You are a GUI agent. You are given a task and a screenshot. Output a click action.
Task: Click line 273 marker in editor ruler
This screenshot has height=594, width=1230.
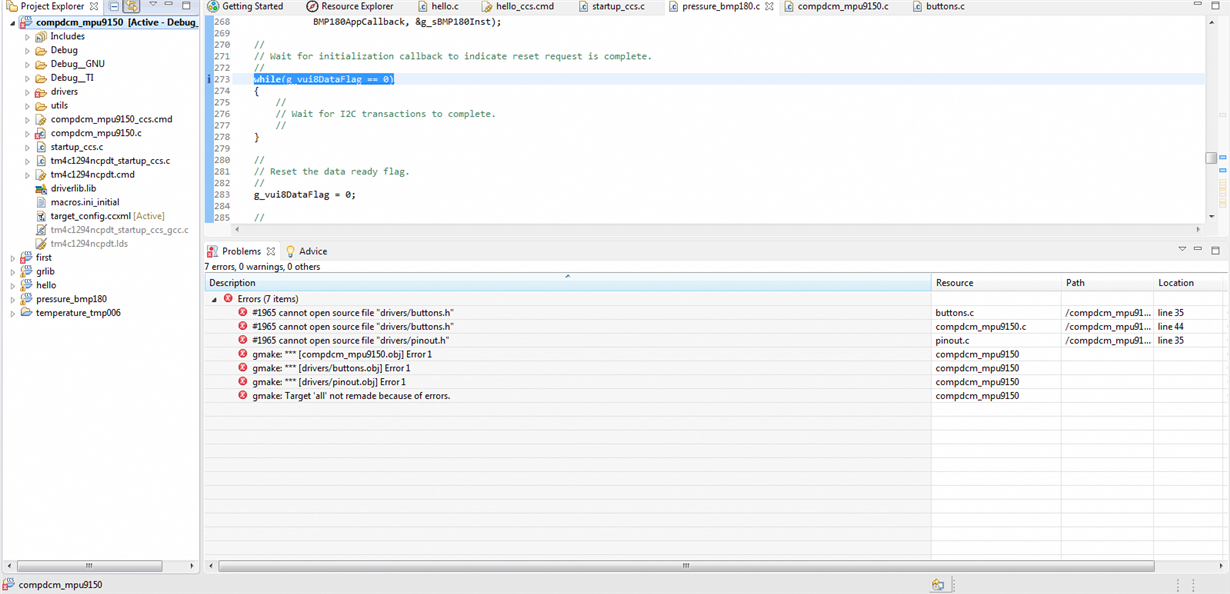tap(208, 79)
